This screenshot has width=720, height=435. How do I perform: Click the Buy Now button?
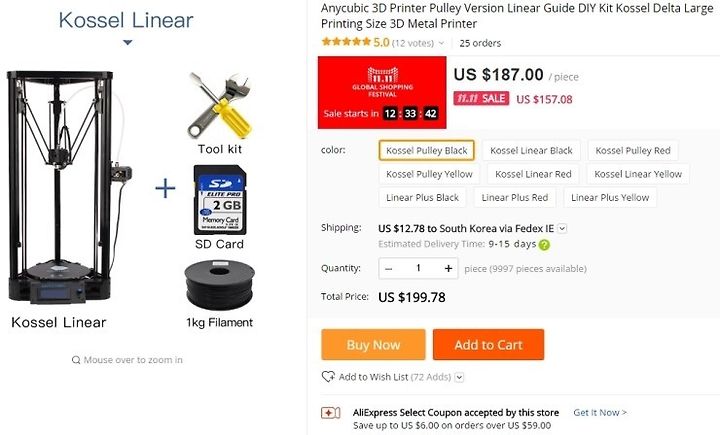pos(373,345)
